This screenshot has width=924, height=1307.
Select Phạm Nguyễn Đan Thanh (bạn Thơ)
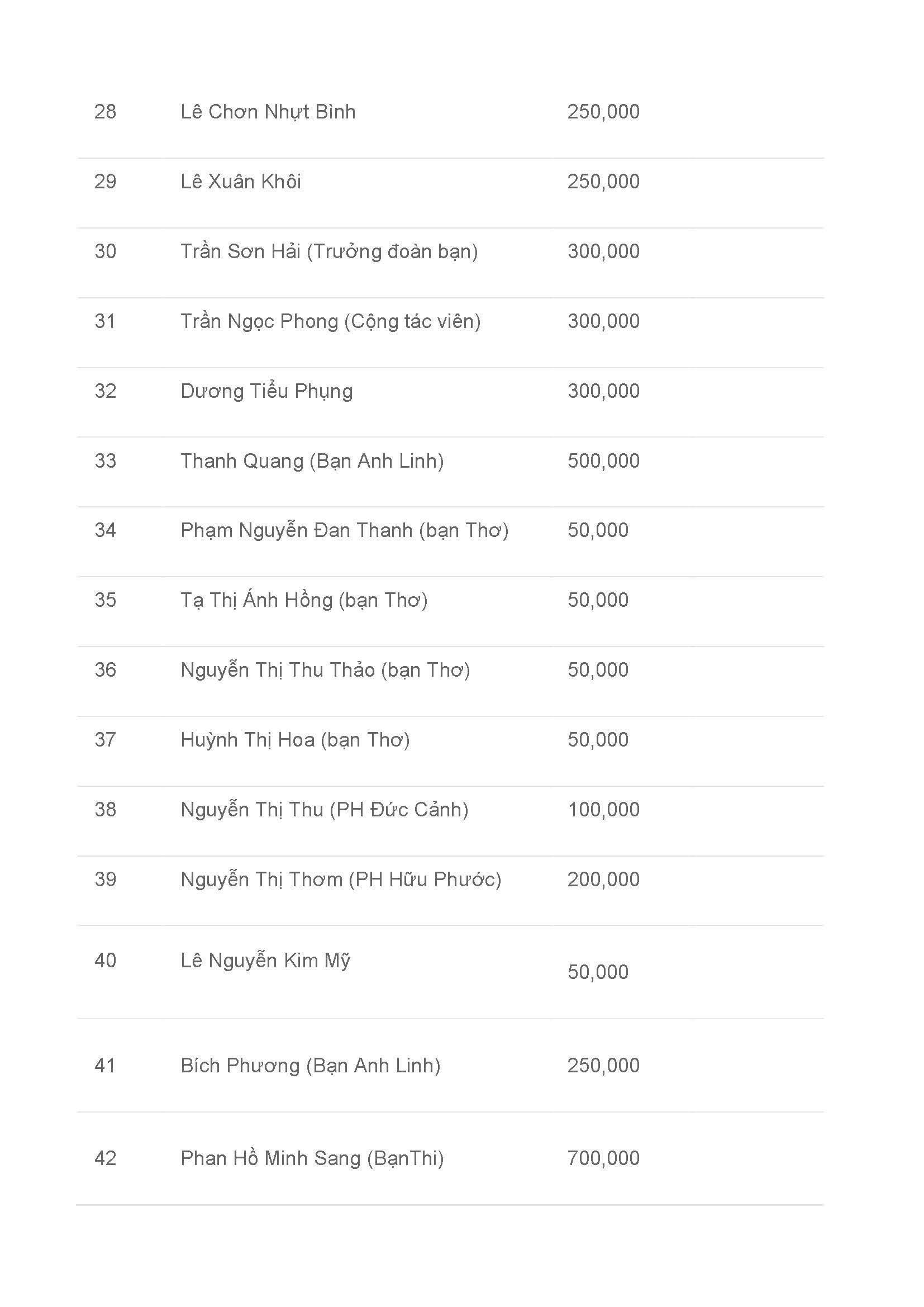(x=344, y=531)
